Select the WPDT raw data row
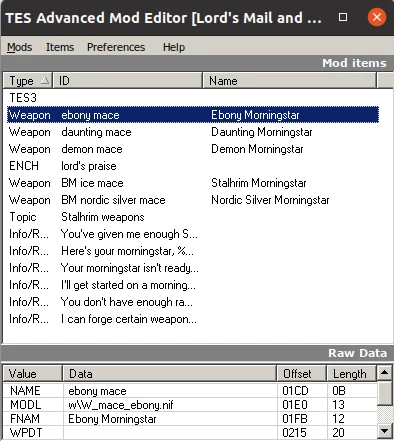 [x=190, y=432]
